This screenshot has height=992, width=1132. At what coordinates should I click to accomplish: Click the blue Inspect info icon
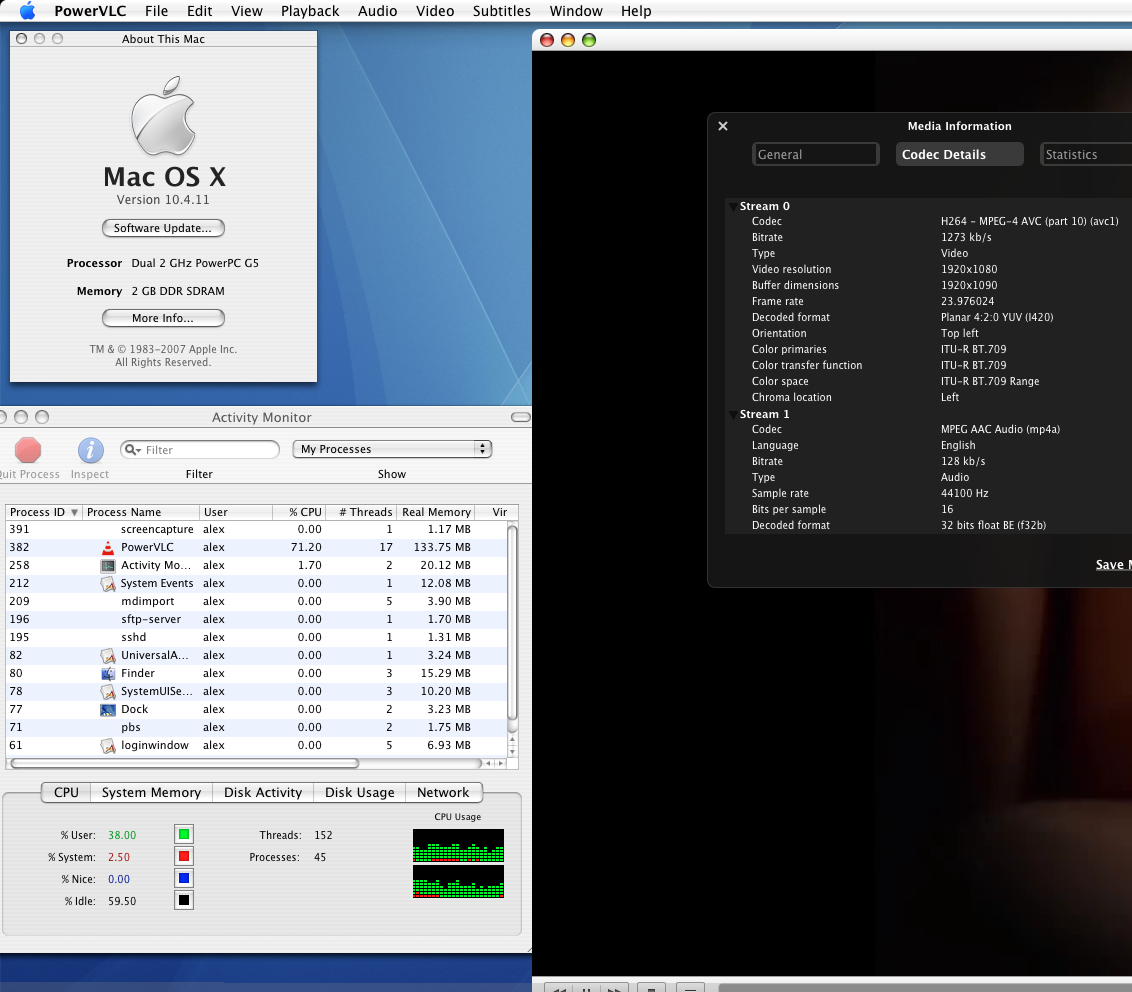90,450
